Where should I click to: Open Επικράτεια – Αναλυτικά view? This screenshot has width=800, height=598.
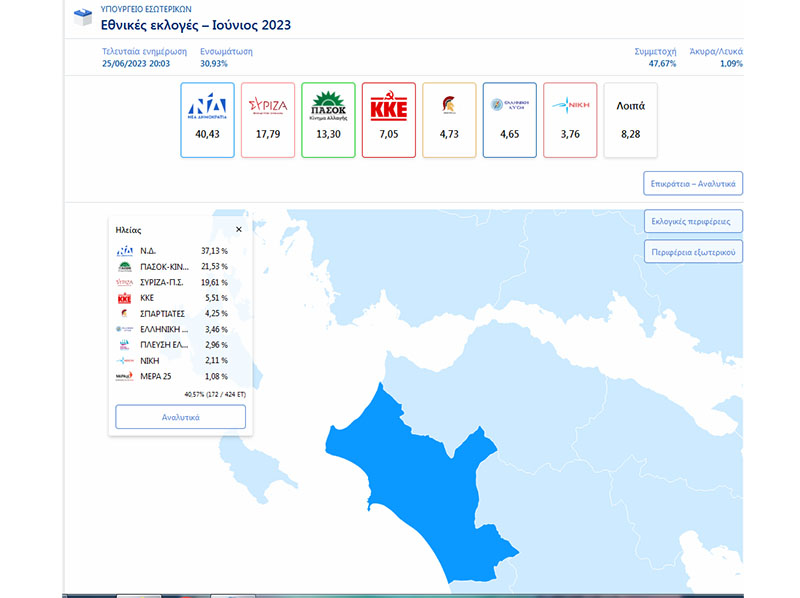point(693,184)
